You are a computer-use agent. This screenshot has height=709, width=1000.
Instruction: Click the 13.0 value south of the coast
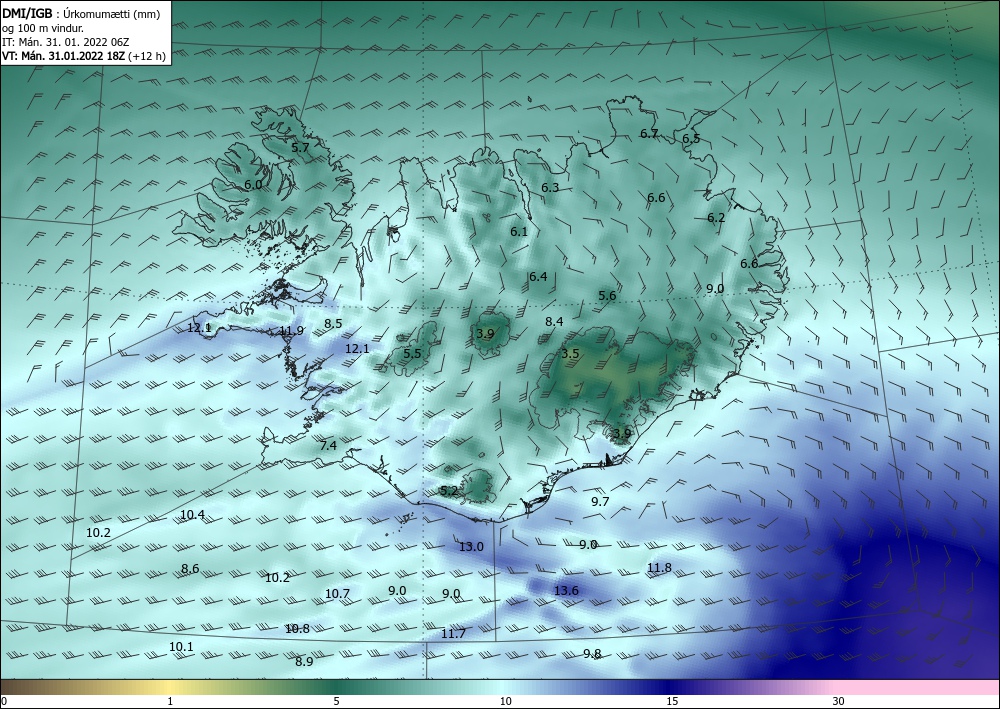471,546
